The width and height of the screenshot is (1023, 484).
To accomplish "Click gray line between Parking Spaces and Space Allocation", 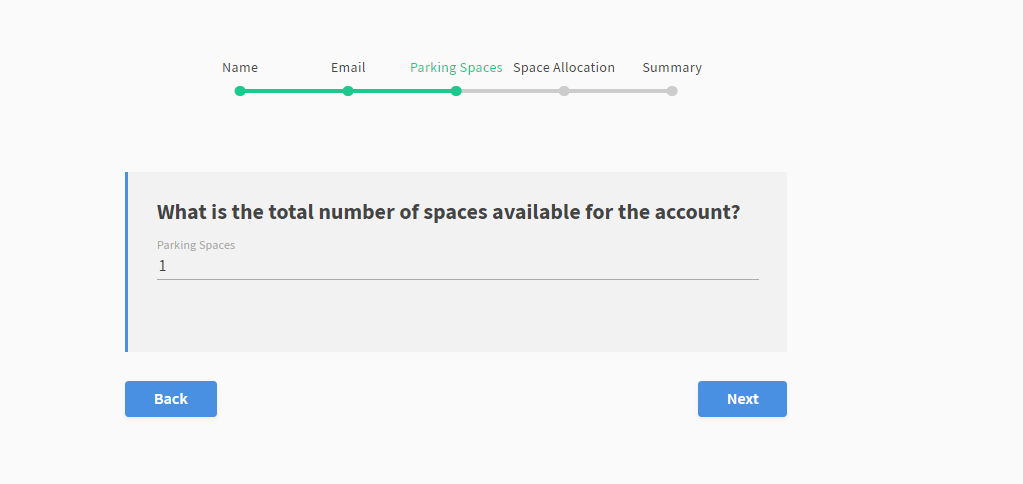I will [510, 91].
